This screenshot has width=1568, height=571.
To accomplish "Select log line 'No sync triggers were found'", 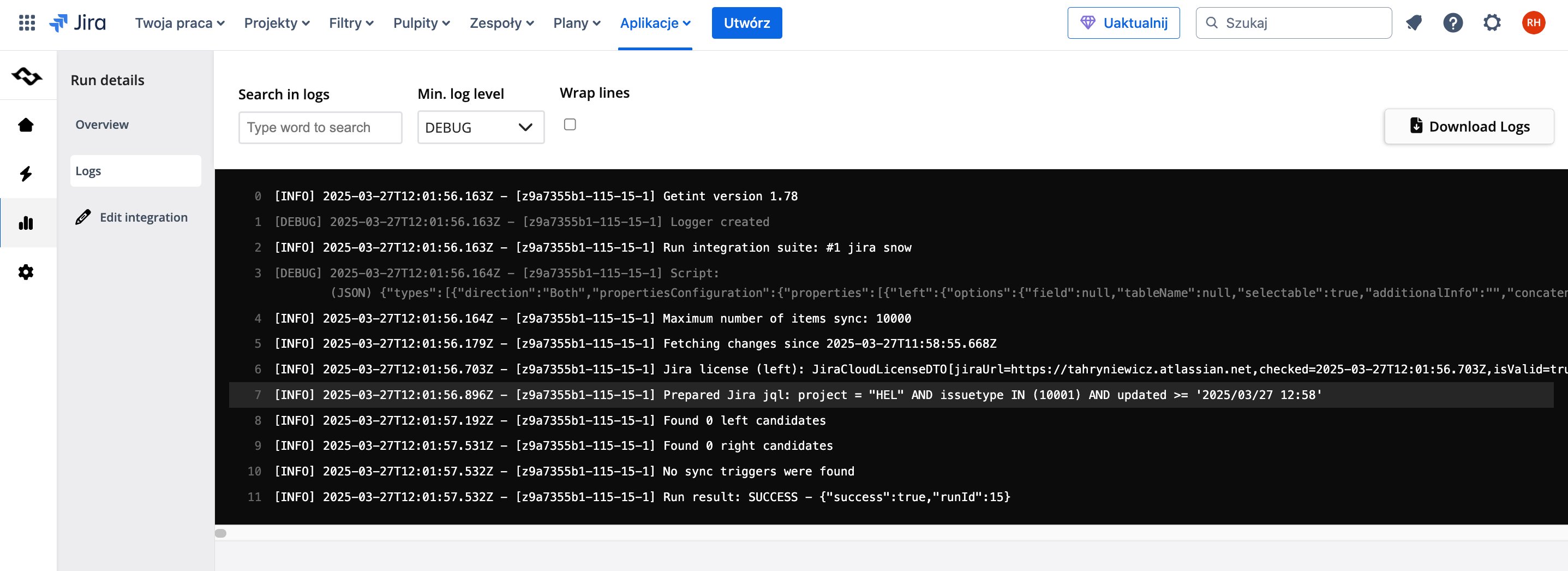I will [x=891, y=471].
